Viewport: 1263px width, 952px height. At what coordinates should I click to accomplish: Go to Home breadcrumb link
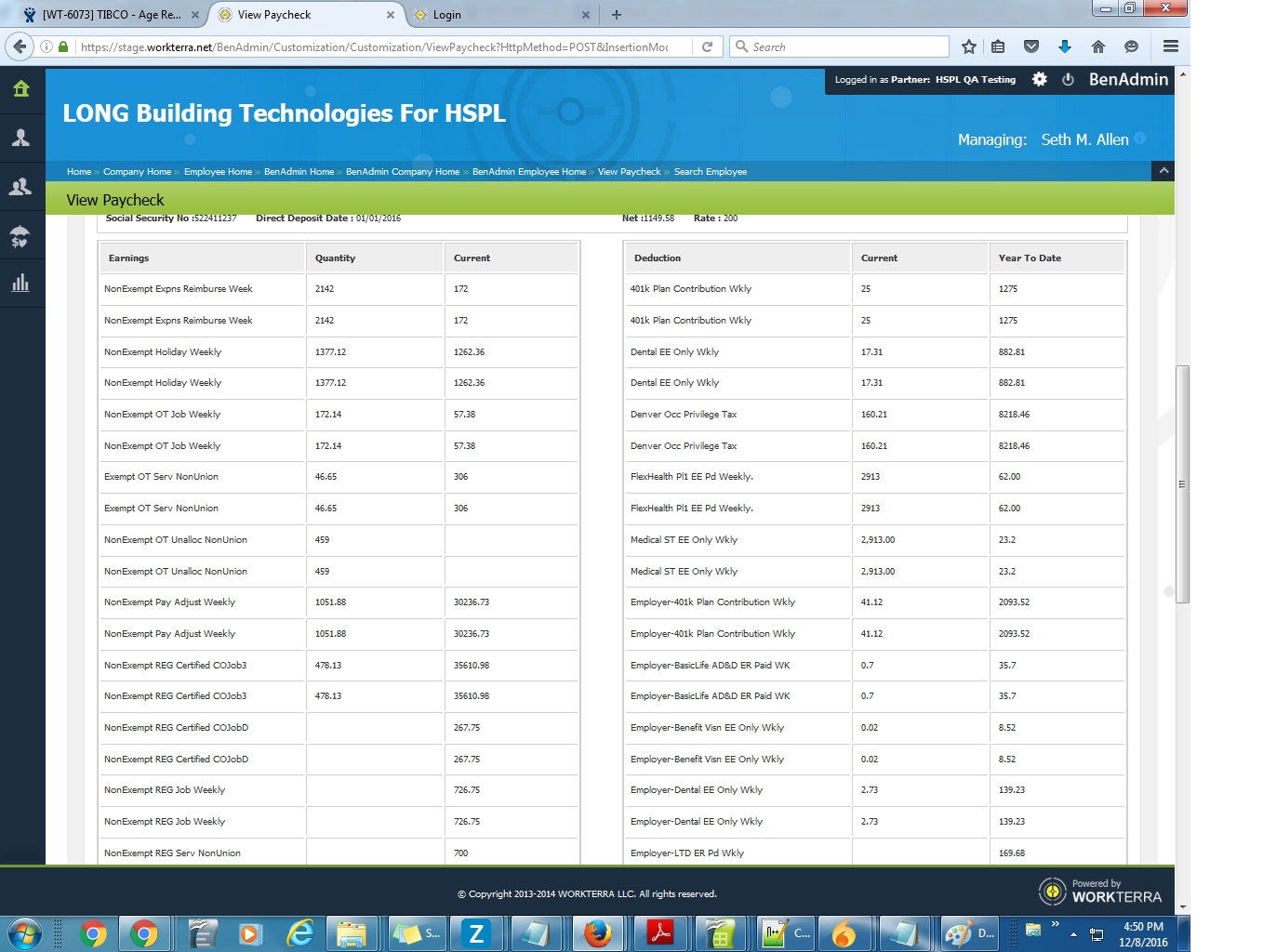[x=79, y=172]
